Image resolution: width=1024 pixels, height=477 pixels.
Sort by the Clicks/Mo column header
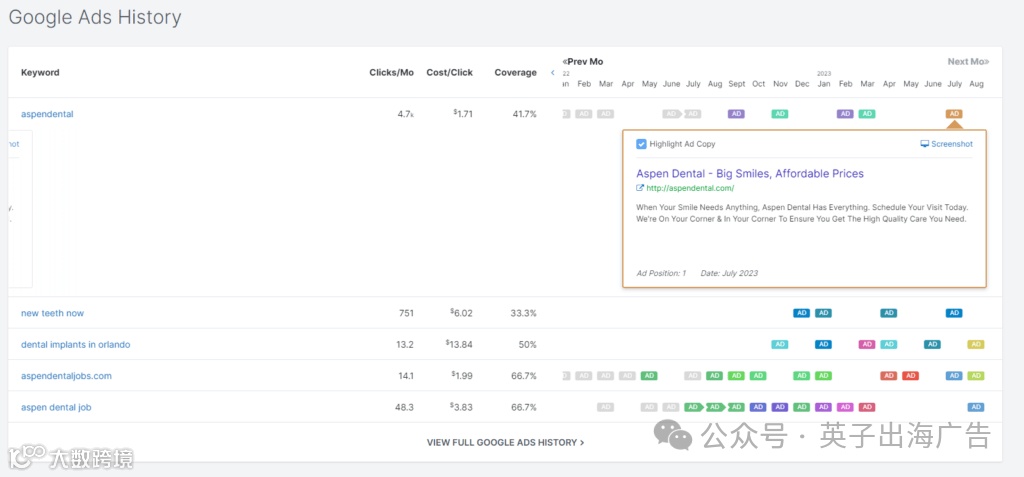391,73
